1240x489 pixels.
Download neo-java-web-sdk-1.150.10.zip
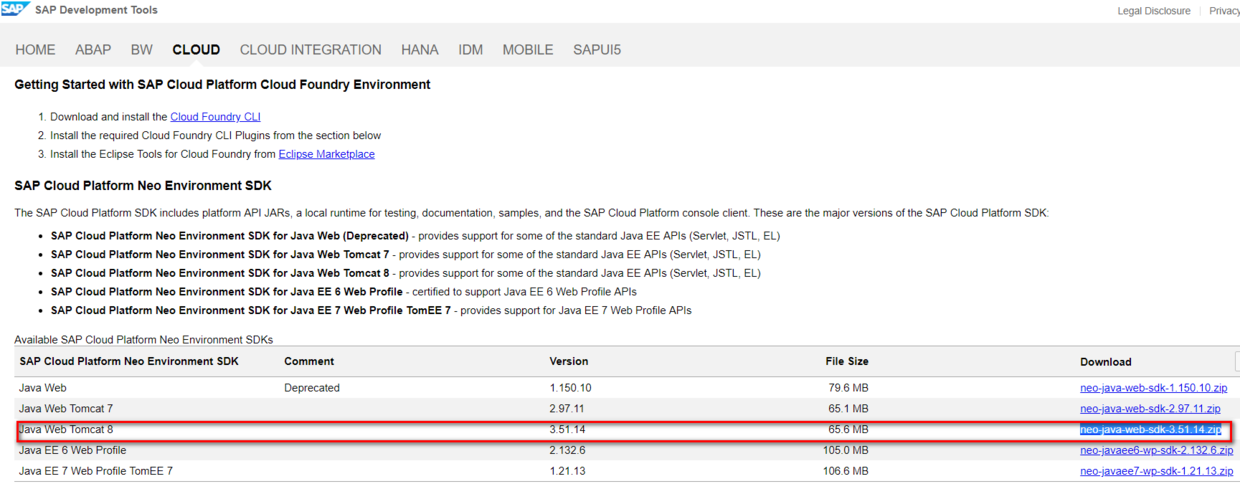click(1154, 388)
